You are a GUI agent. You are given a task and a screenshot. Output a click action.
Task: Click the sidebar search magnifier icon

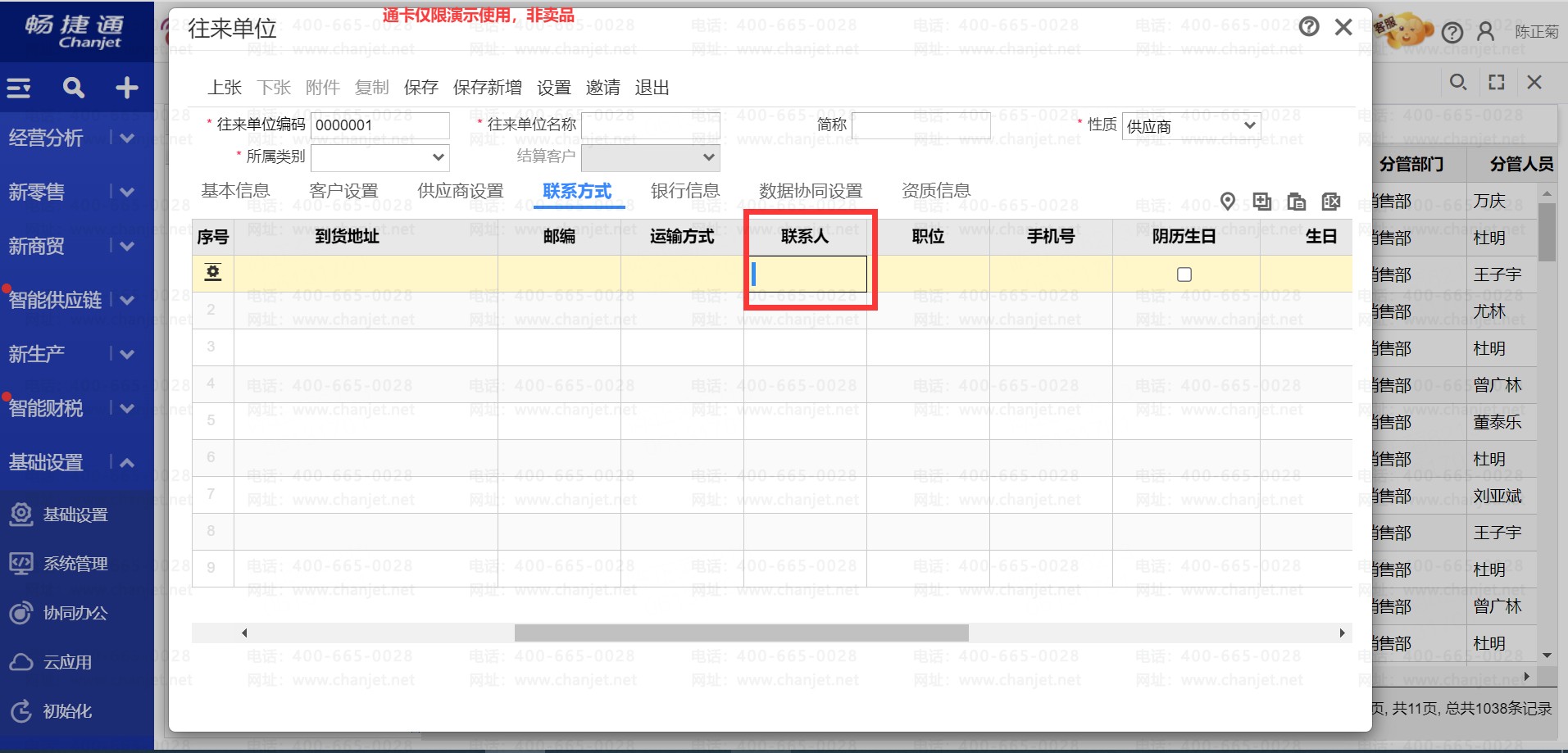[74, 88]
